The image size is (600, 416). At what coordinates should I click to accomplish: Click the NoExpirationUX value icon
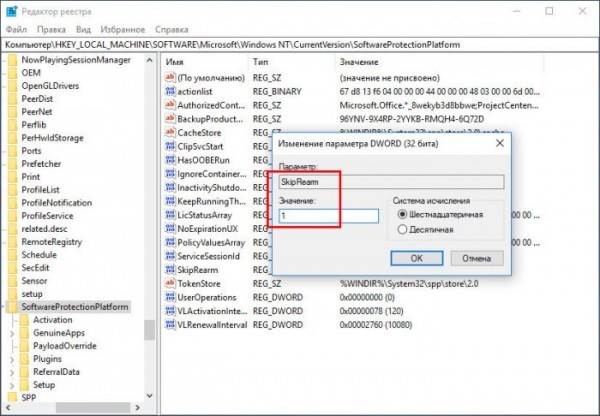(x=170, y=228)
